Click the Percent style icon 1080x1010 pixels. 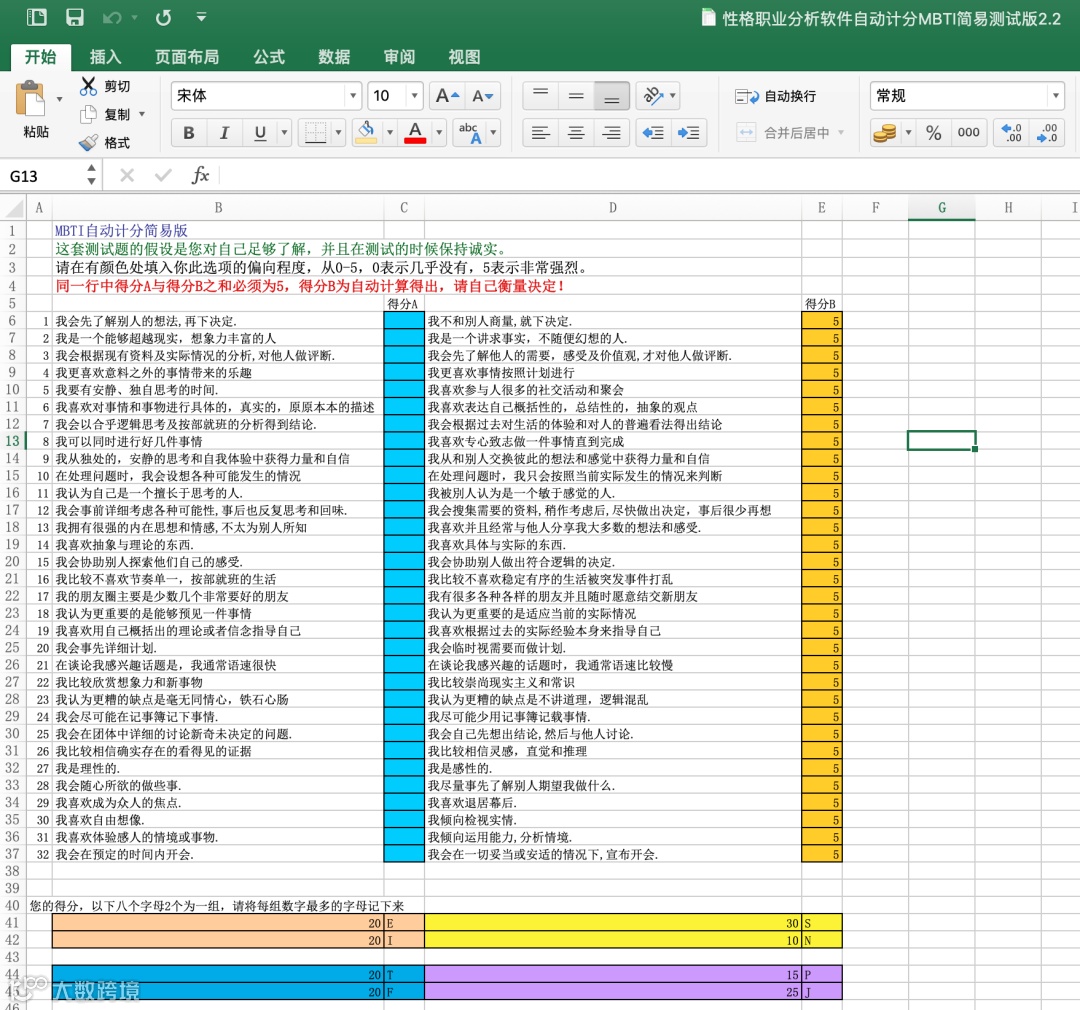tap(933, 132)
